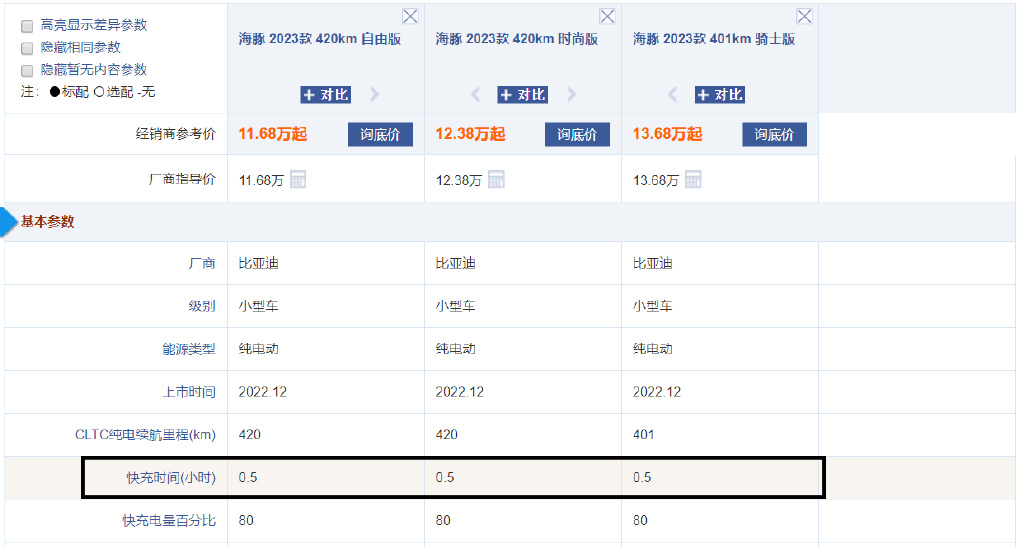Remove the 420km 时尚版 column with X

click(x=607, y=16)
